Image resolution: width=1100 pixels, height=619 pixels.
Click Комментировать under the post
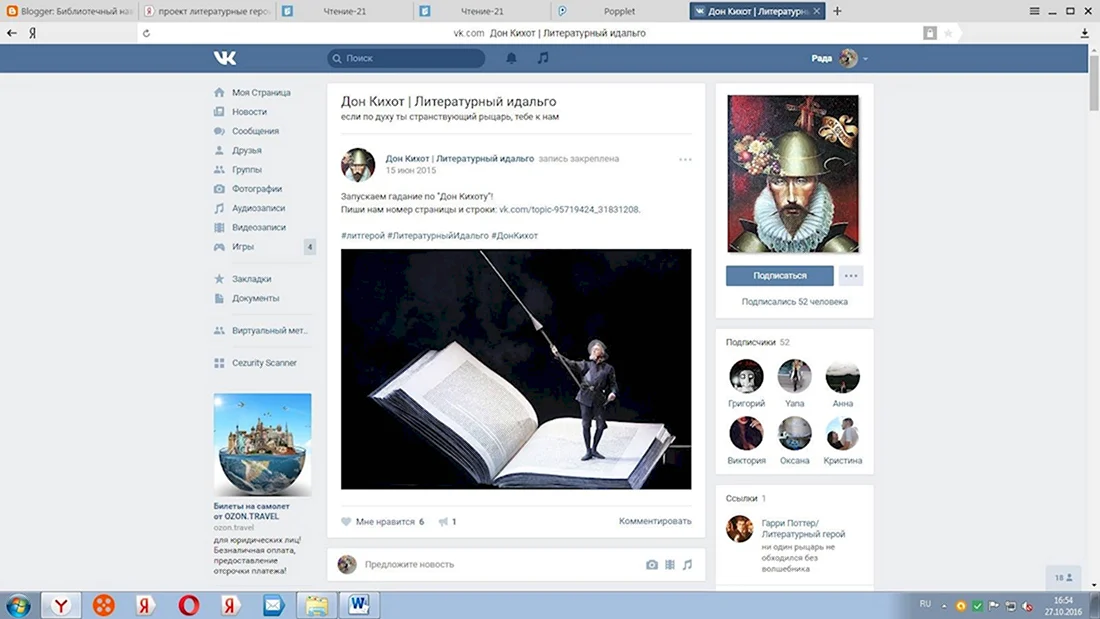coord(655,521)
